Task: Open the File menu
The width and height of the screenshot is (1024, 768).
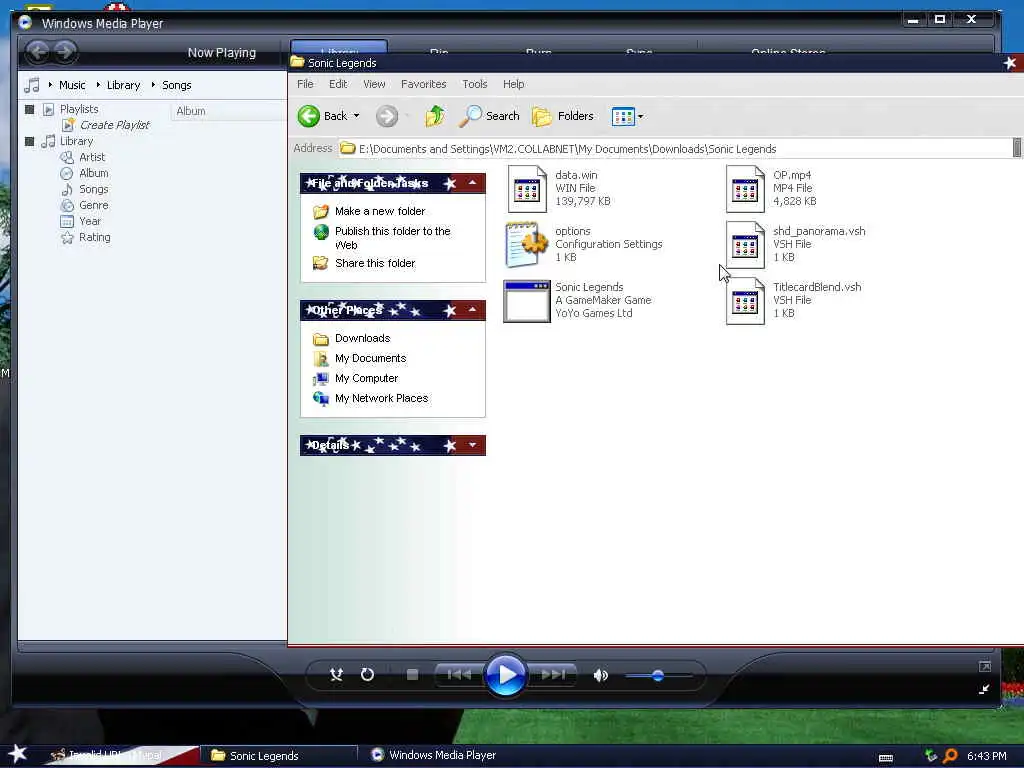Action: 305,84
